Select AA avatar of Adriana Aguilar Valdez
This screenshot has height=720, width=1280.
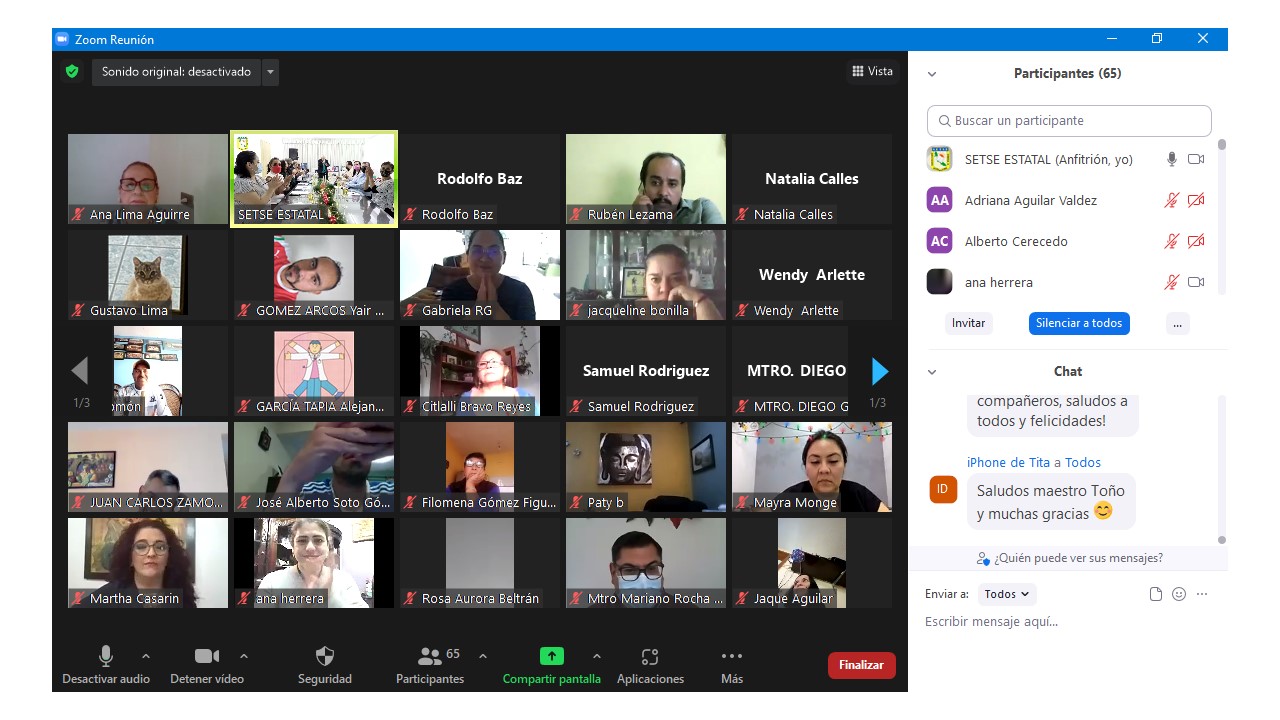[939, 200]
